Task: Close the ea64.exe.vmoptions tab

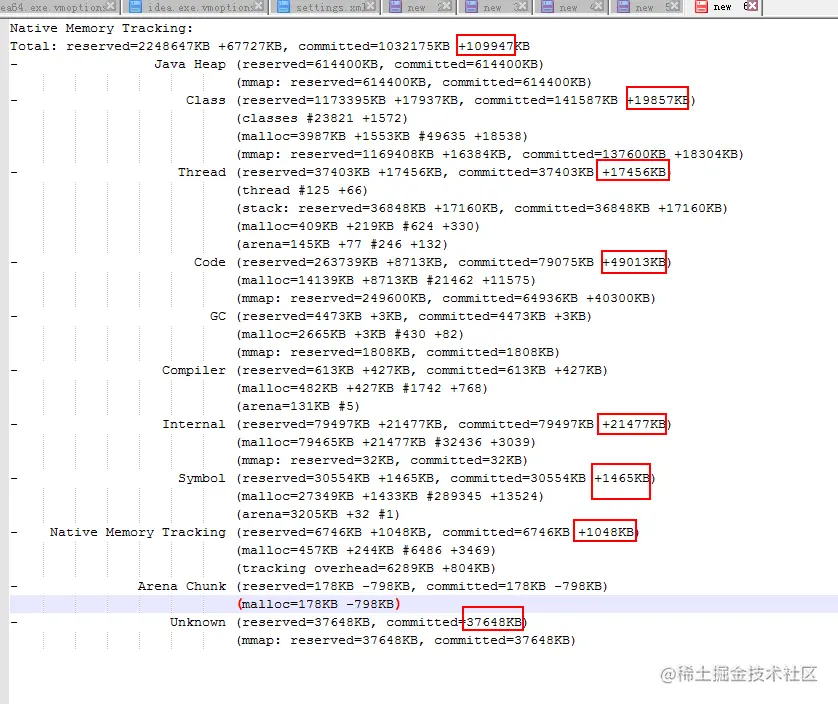Action: (x=111, y=6)
